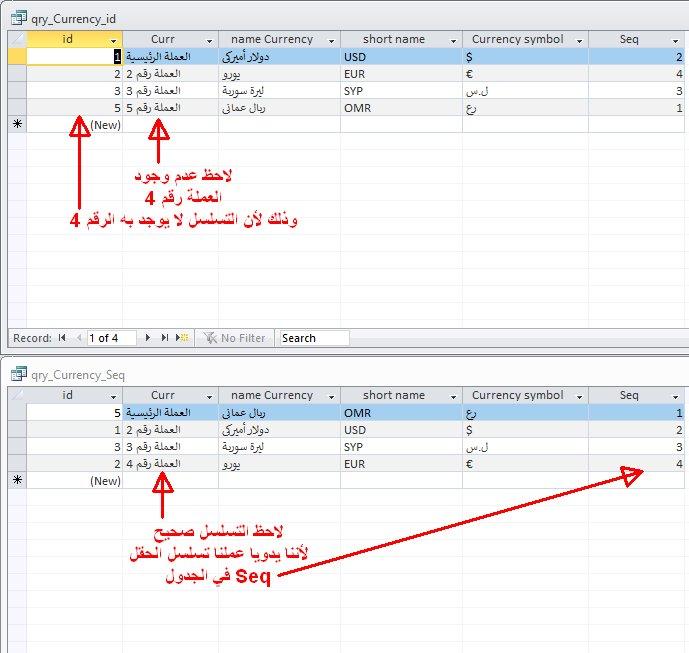This screenshot has height=653, width=689.
Task: Go to first record in navigation bar
Action: pyautogui.click(x=62, y=338)
